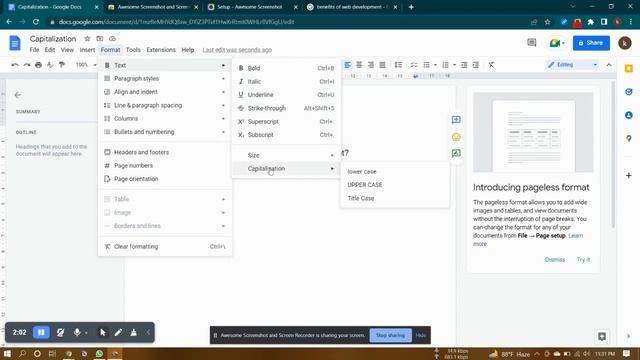The height and width of the screenshot is (360, 640).
Task: Collapse the toolbar with the chevron
Action: pos(609,65)
